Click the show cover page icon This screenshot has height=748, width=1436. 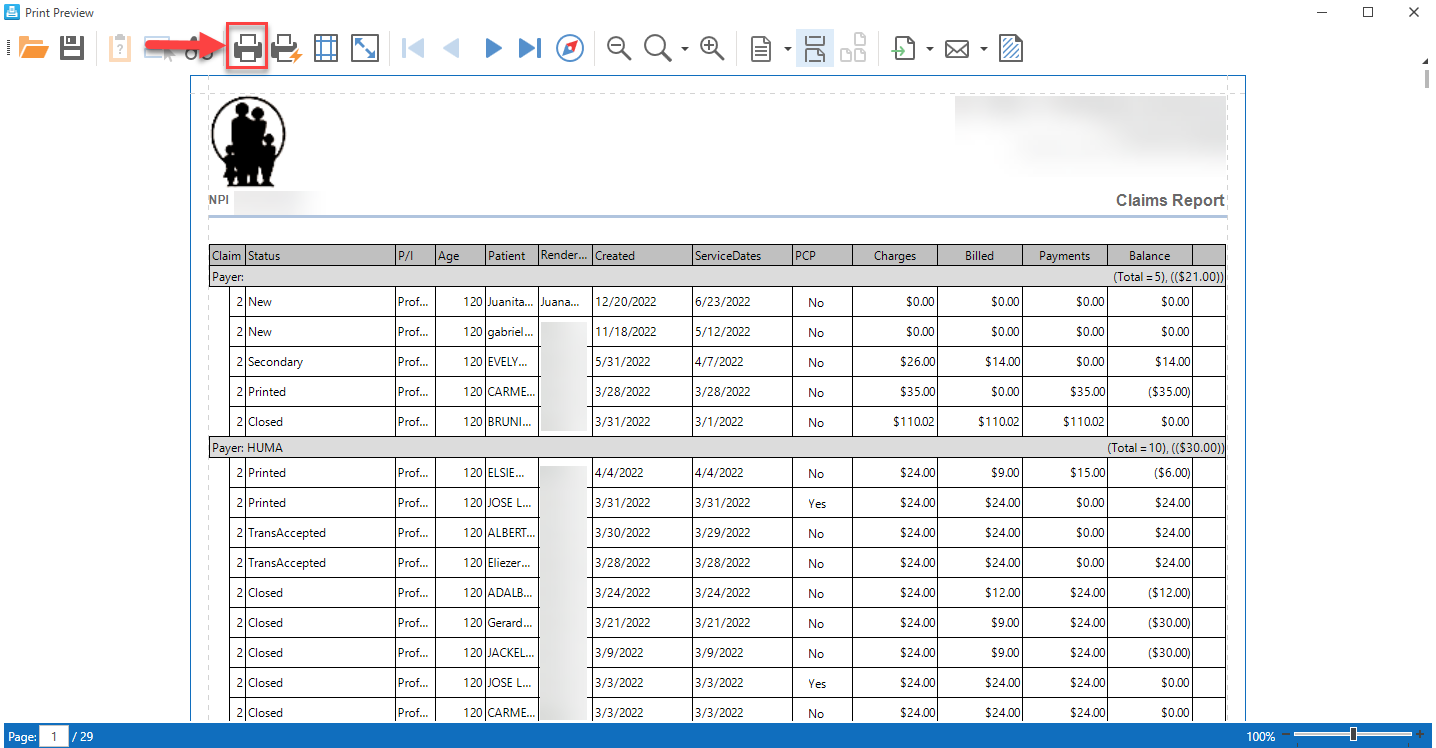tap(853, 48)
